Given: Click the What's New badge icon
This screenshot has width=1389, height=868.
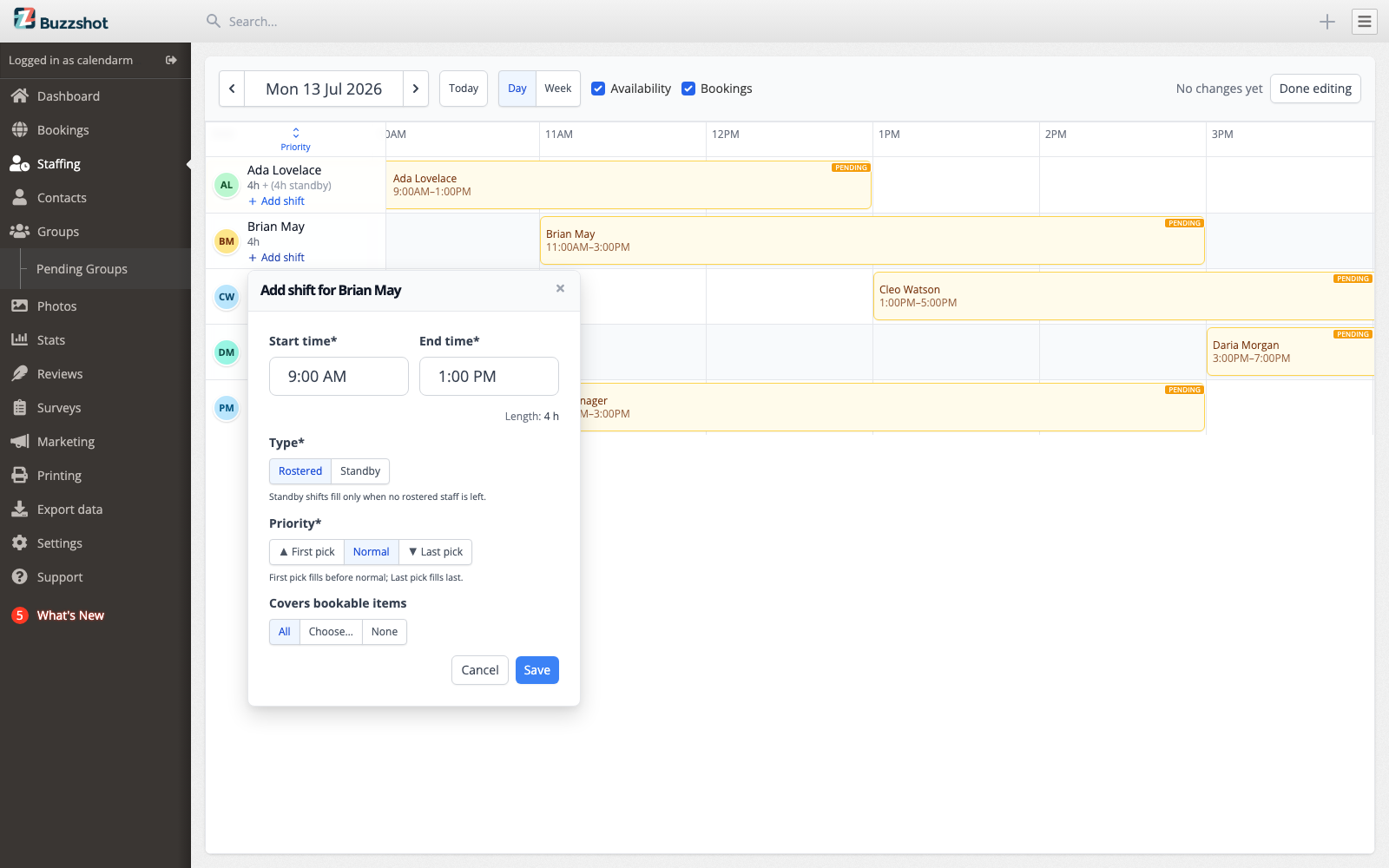Looking at the screenshot, I should coord(19,615).
